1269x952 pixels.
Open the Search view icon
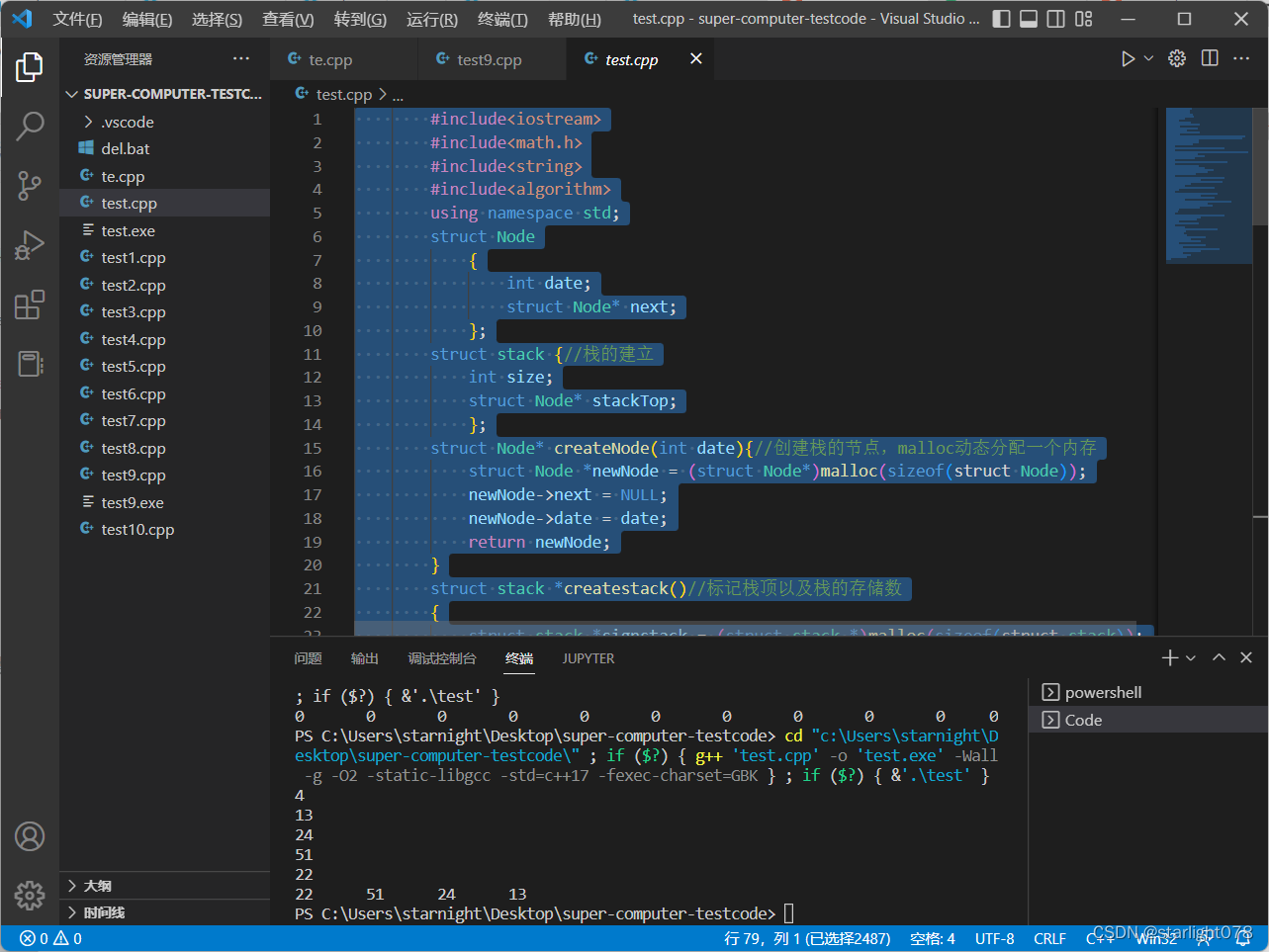30,127
